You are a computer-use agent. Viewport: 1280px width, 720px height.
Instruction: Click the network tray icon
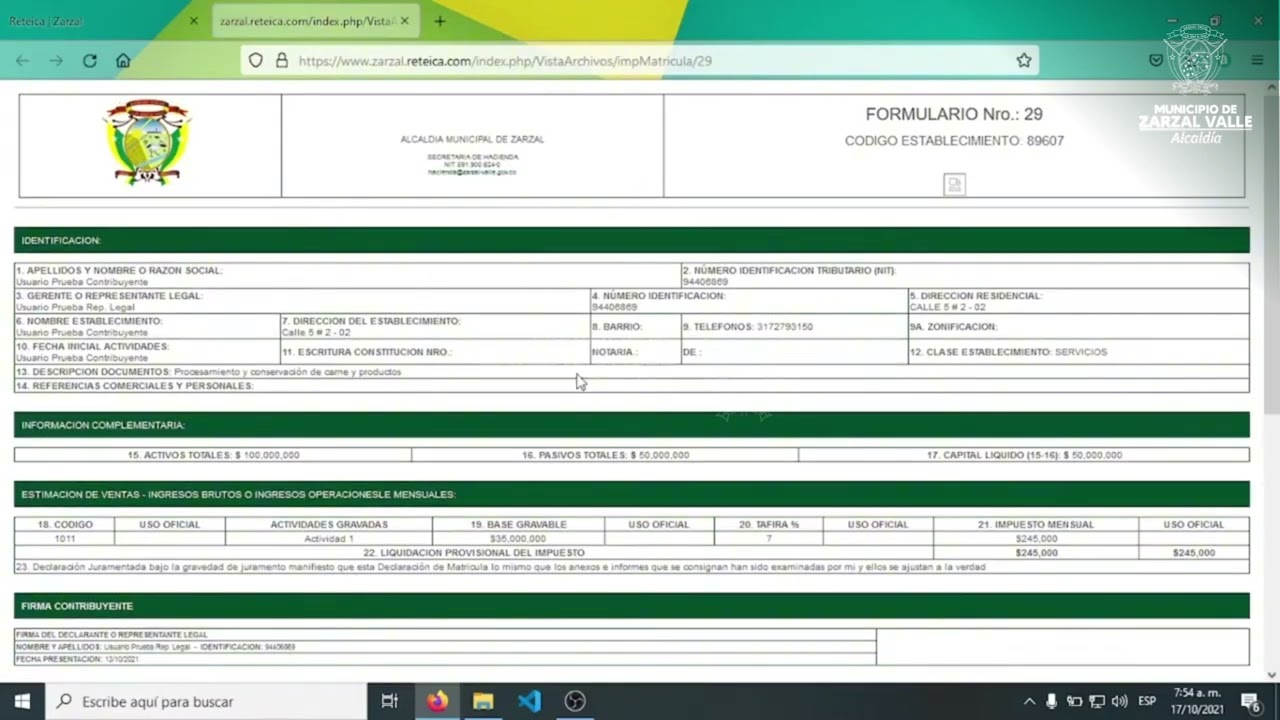coord(1097,701)
